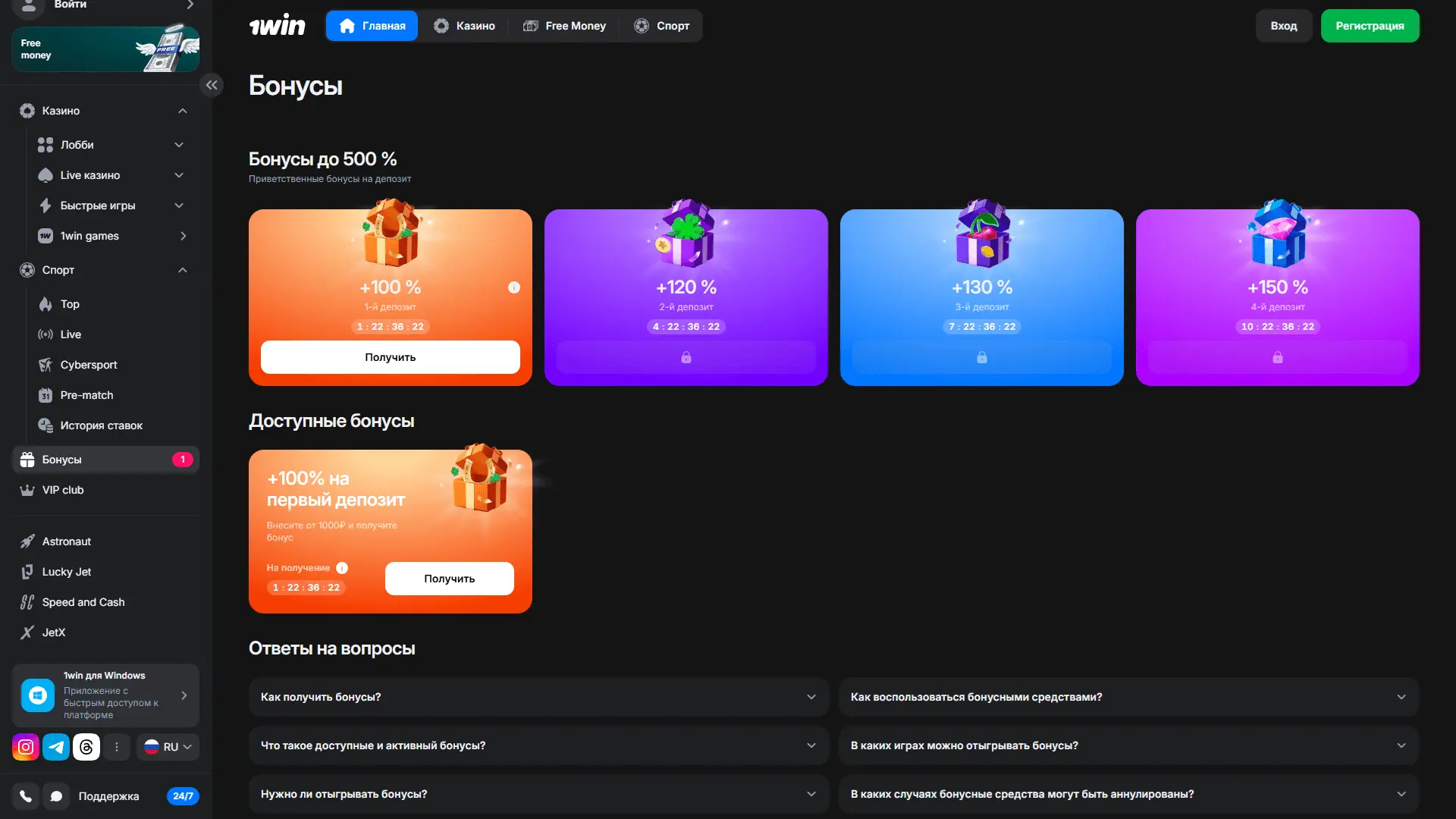Open the RU language dropdown
1456x819 pixels.
(168, 747)
